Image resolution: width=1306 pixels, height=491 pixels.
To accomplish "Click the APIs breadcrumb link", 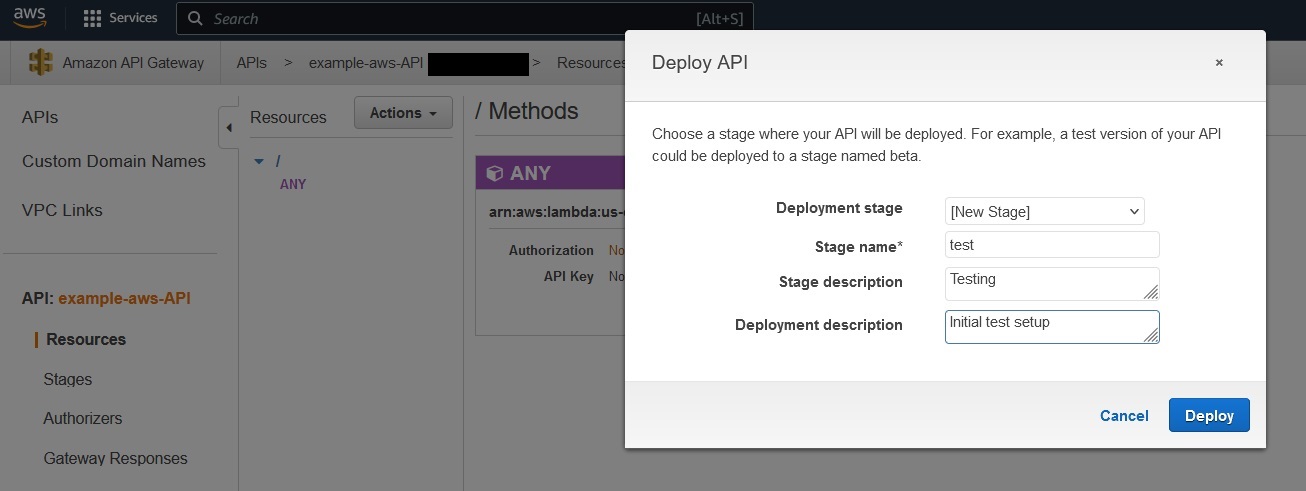I will pyautogui.click(x=252, y=62).
